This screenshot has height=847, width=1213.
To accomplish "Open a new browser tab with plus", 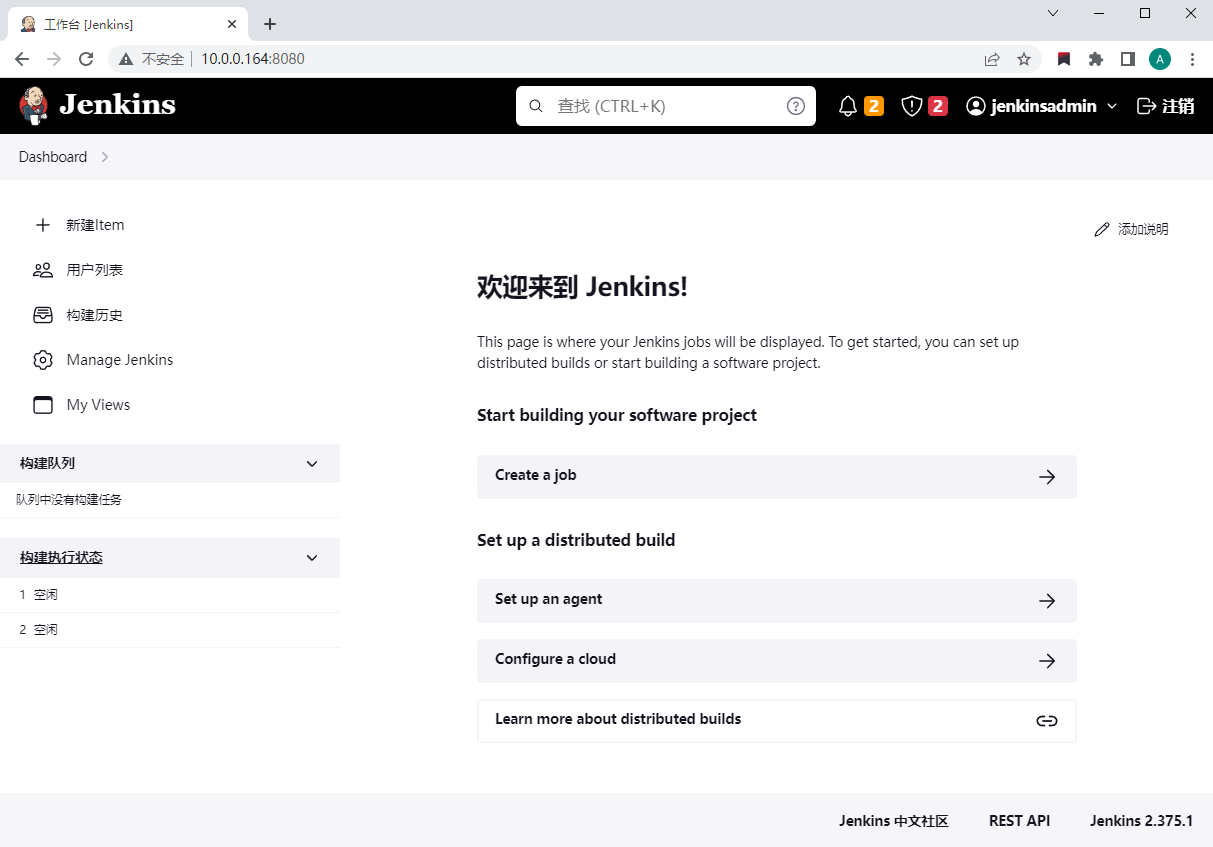I will pyautogui.click(x=270, y=24).
